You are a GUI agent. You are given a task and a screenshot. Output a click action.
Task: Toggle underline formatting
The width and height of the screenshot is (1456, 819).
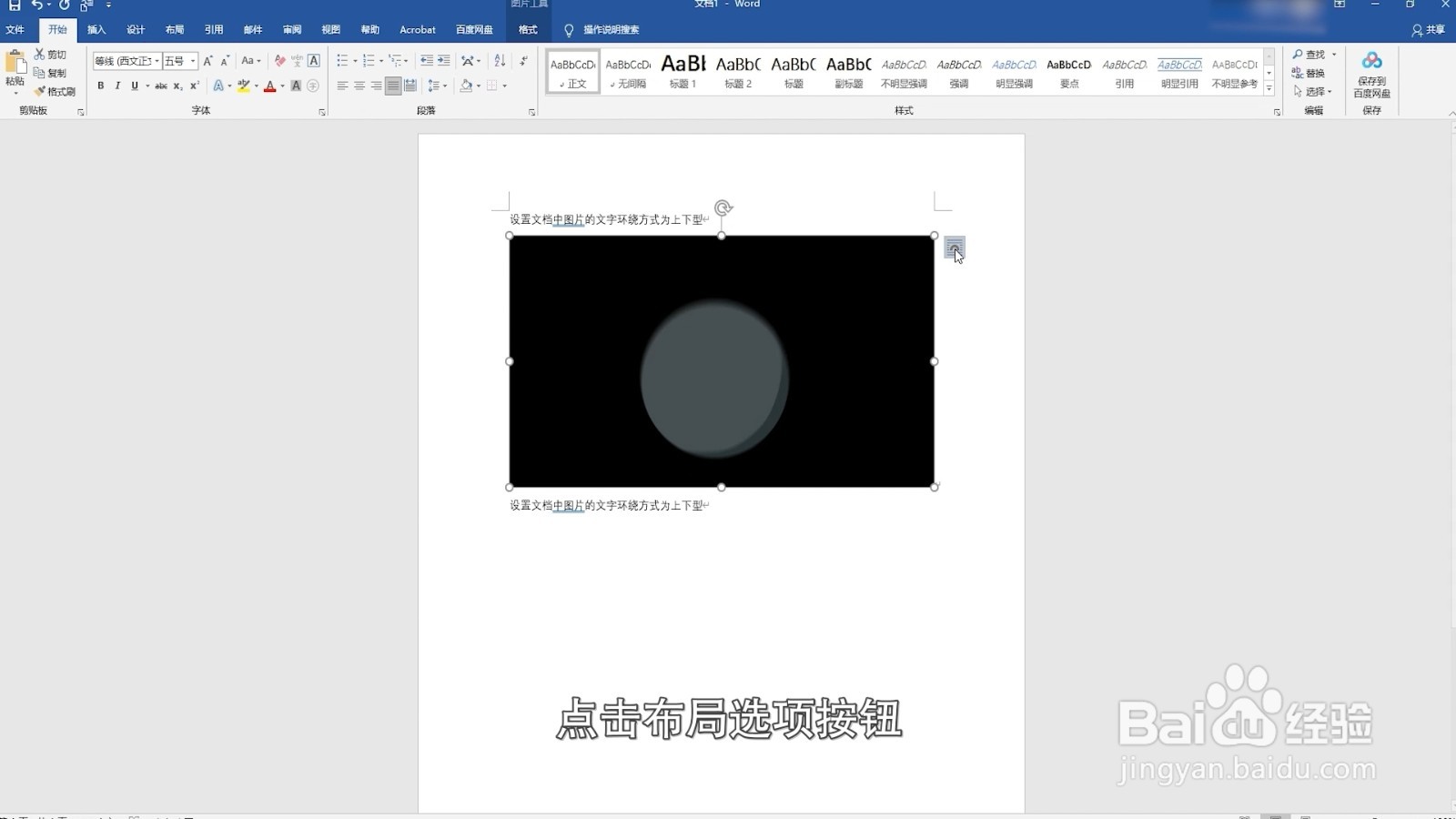[134, 86]
